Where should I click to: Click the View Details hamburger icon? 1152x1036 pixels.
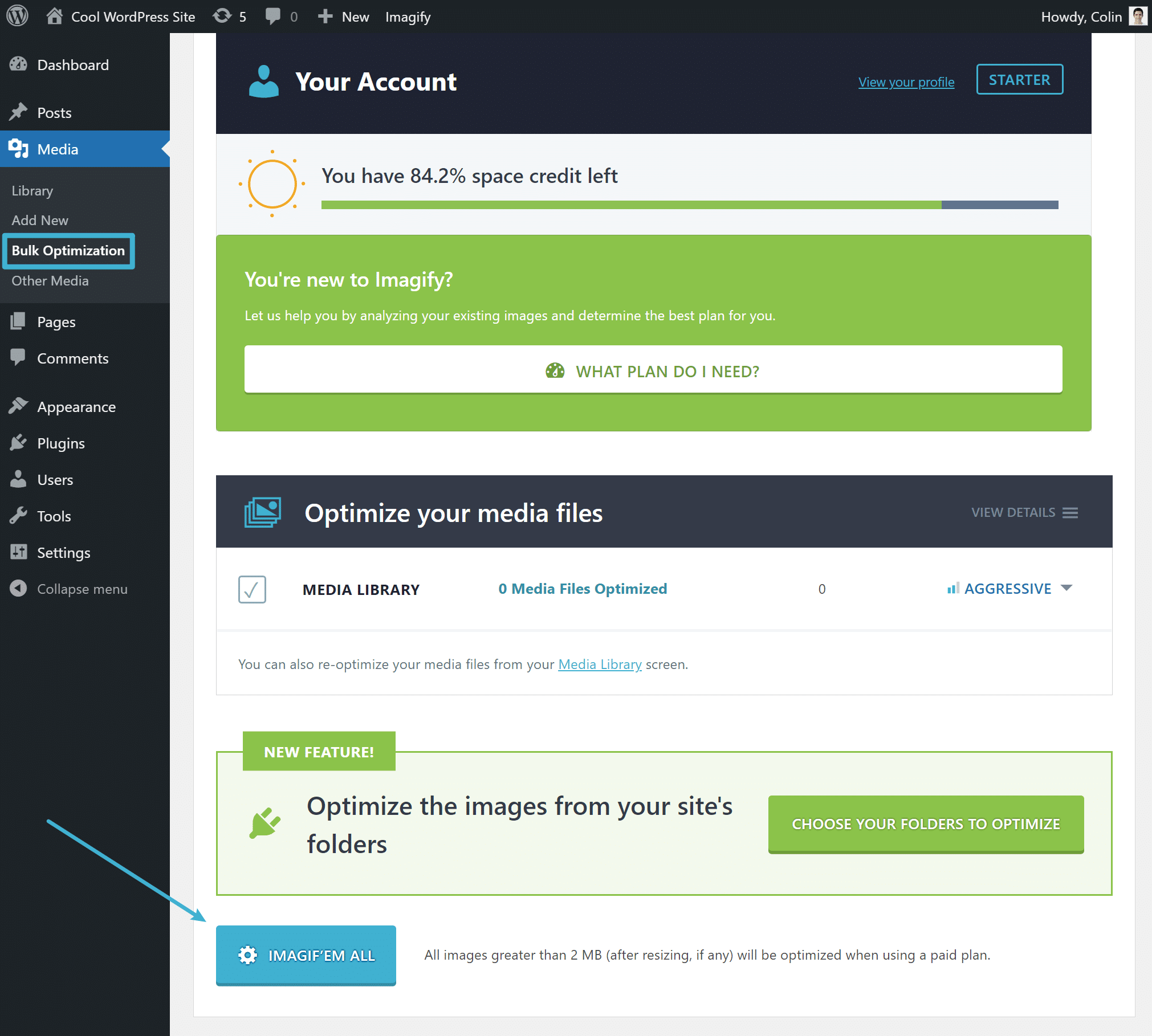pyautogui.click(x=1070, y=512)
